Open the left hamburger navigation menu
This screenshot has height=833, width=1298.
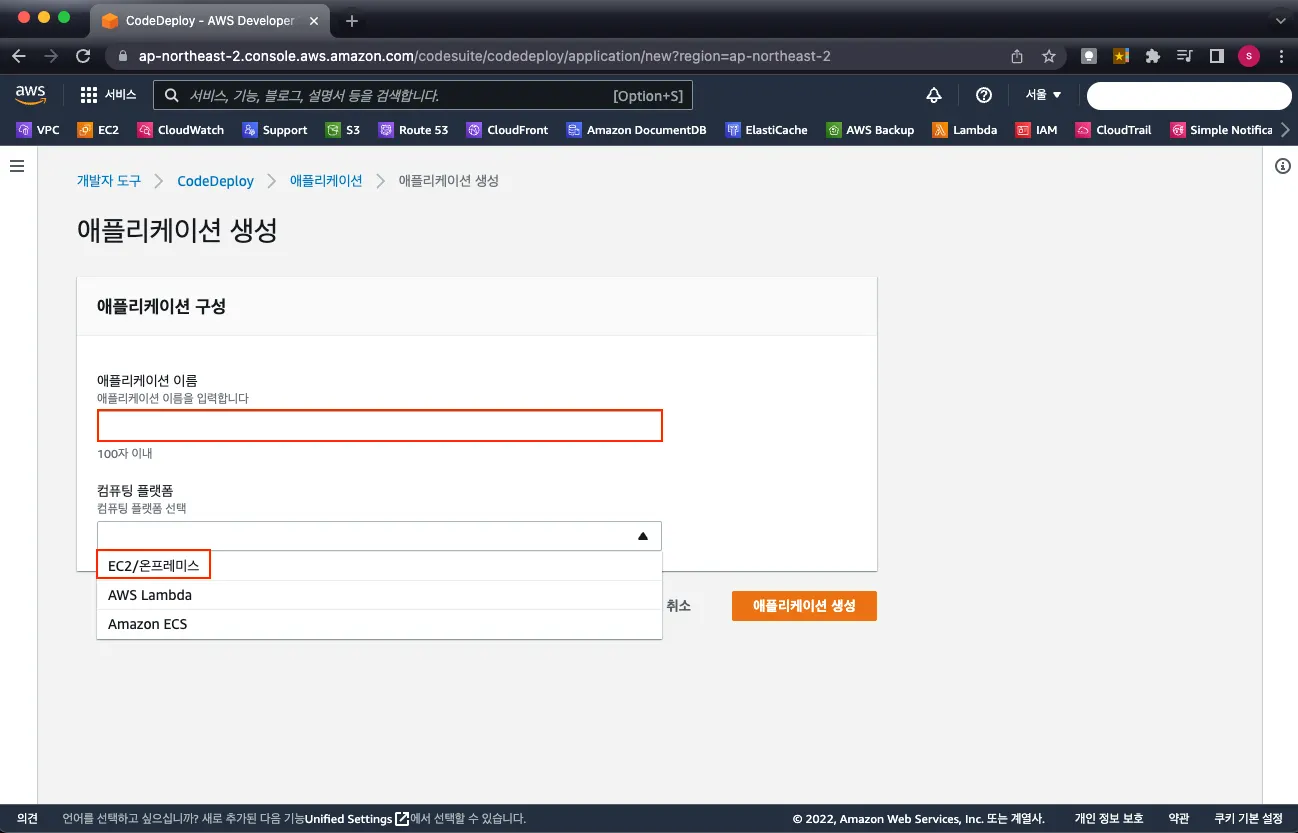17,166
